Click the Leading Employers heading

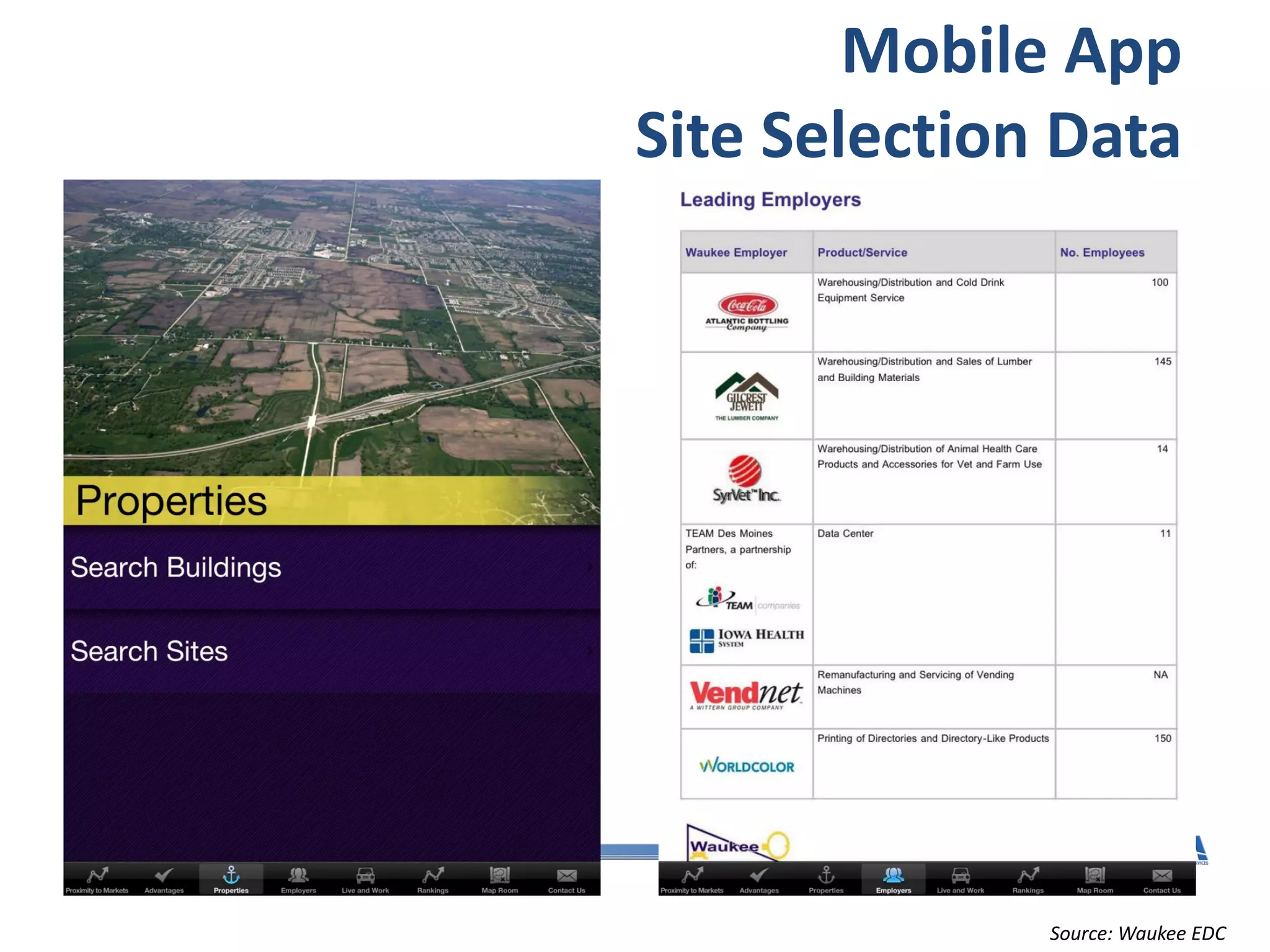point(770,200)
